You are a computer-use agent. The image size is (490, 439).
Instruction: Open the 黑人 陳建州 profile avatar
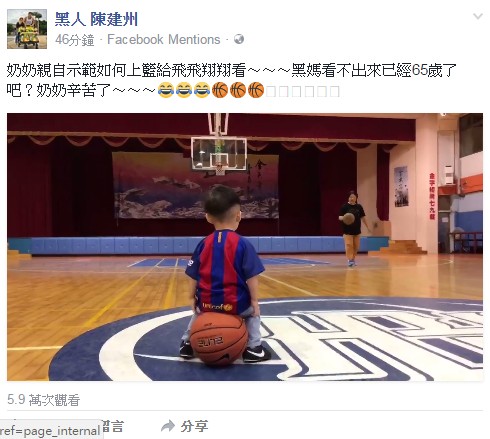click(27, 29)
